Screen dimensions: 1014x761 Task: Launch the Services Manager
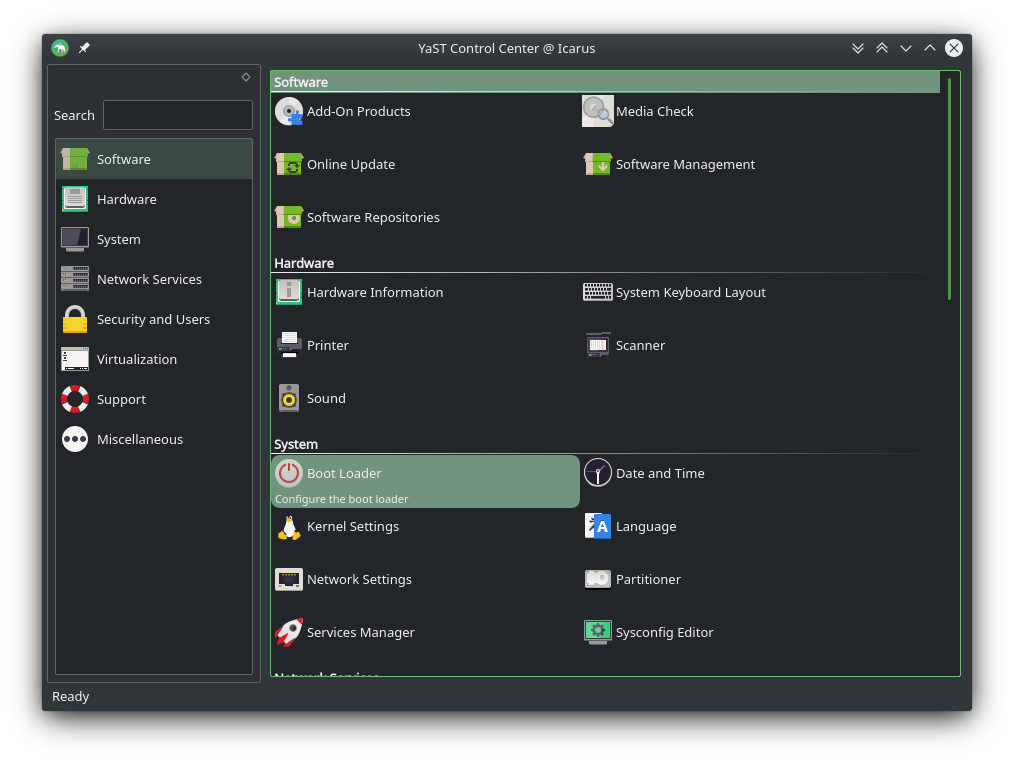[359, 632]
